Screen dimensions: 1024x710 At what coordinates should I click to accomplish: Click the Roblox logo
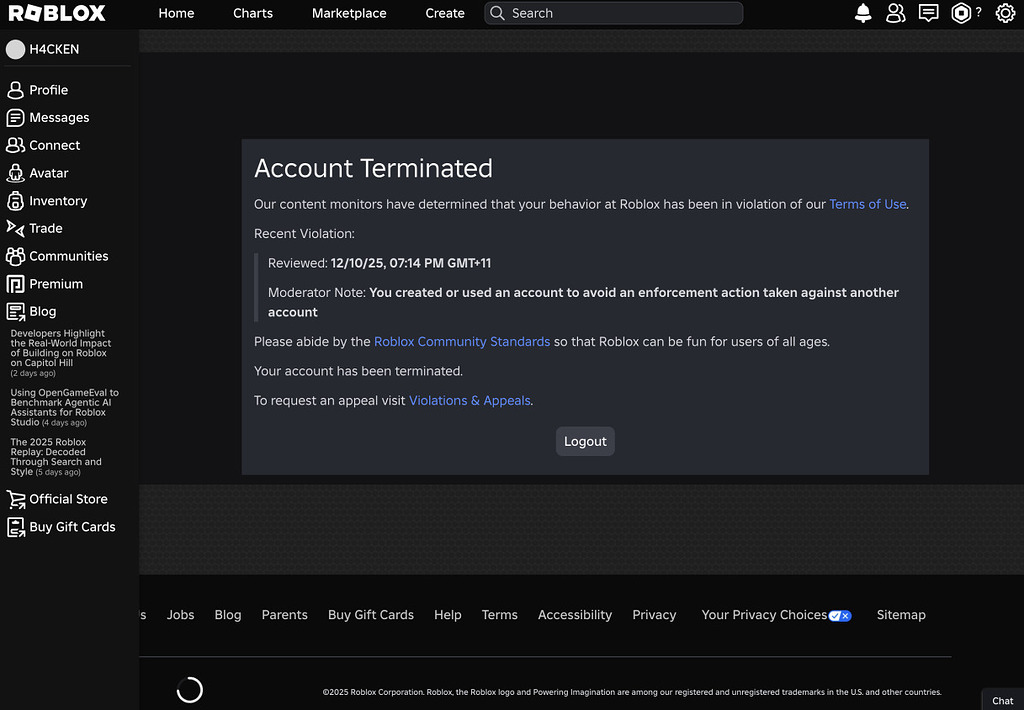coord(57,13)
